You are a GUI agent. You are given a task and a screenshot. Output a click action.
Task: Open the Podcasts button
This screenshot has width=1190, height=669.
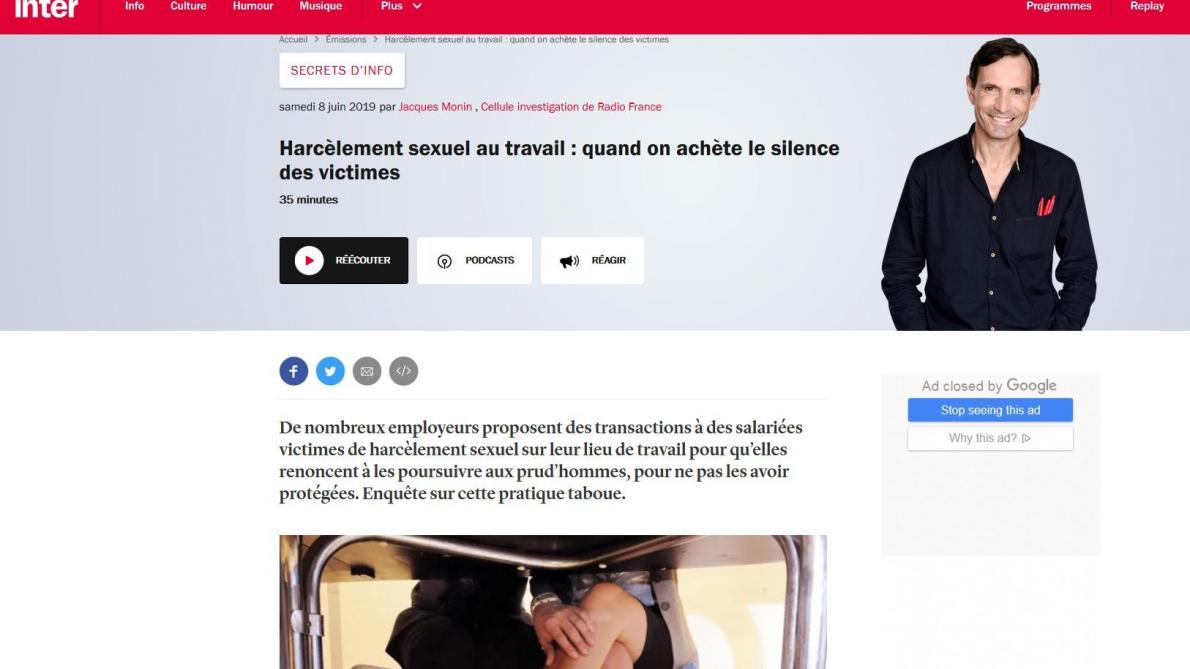[474, 260]
